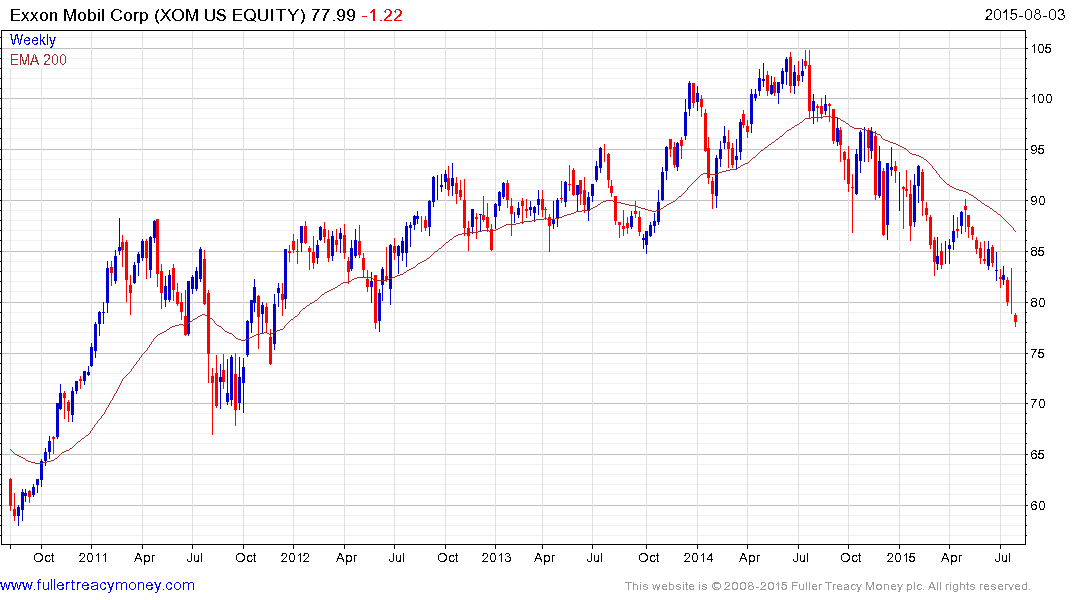Click the last red candlestick near 78
The height and width of the screenshot is (600, 1075).
[x=1015, y=320]
